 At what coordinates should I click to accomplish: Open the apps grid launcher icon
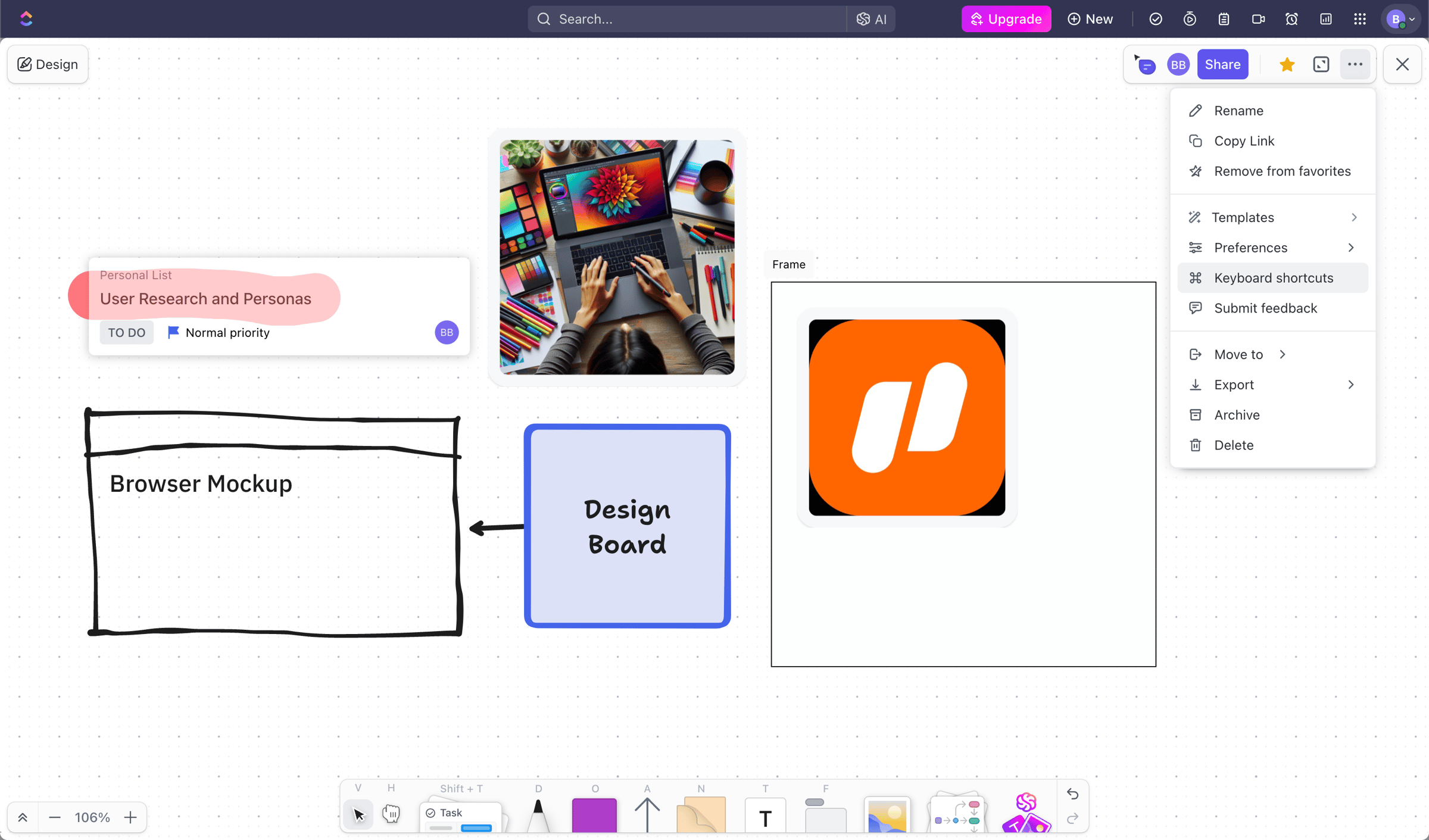1360,19
